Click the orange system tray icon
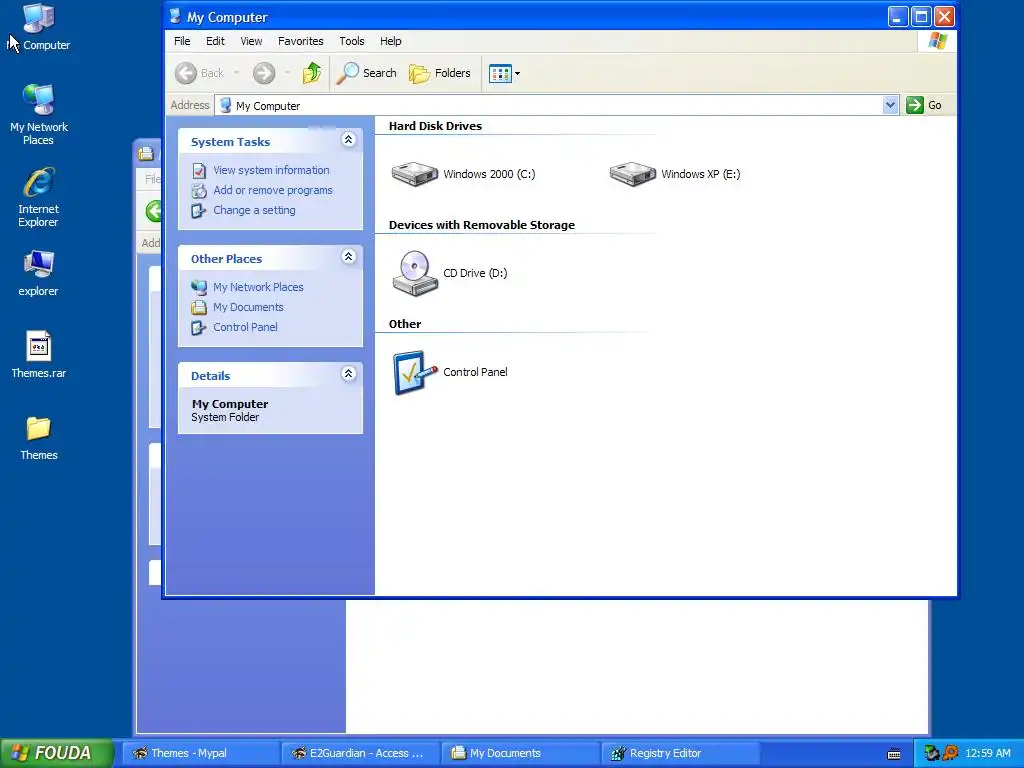1024x768 pixels. [x=950, y=753]
